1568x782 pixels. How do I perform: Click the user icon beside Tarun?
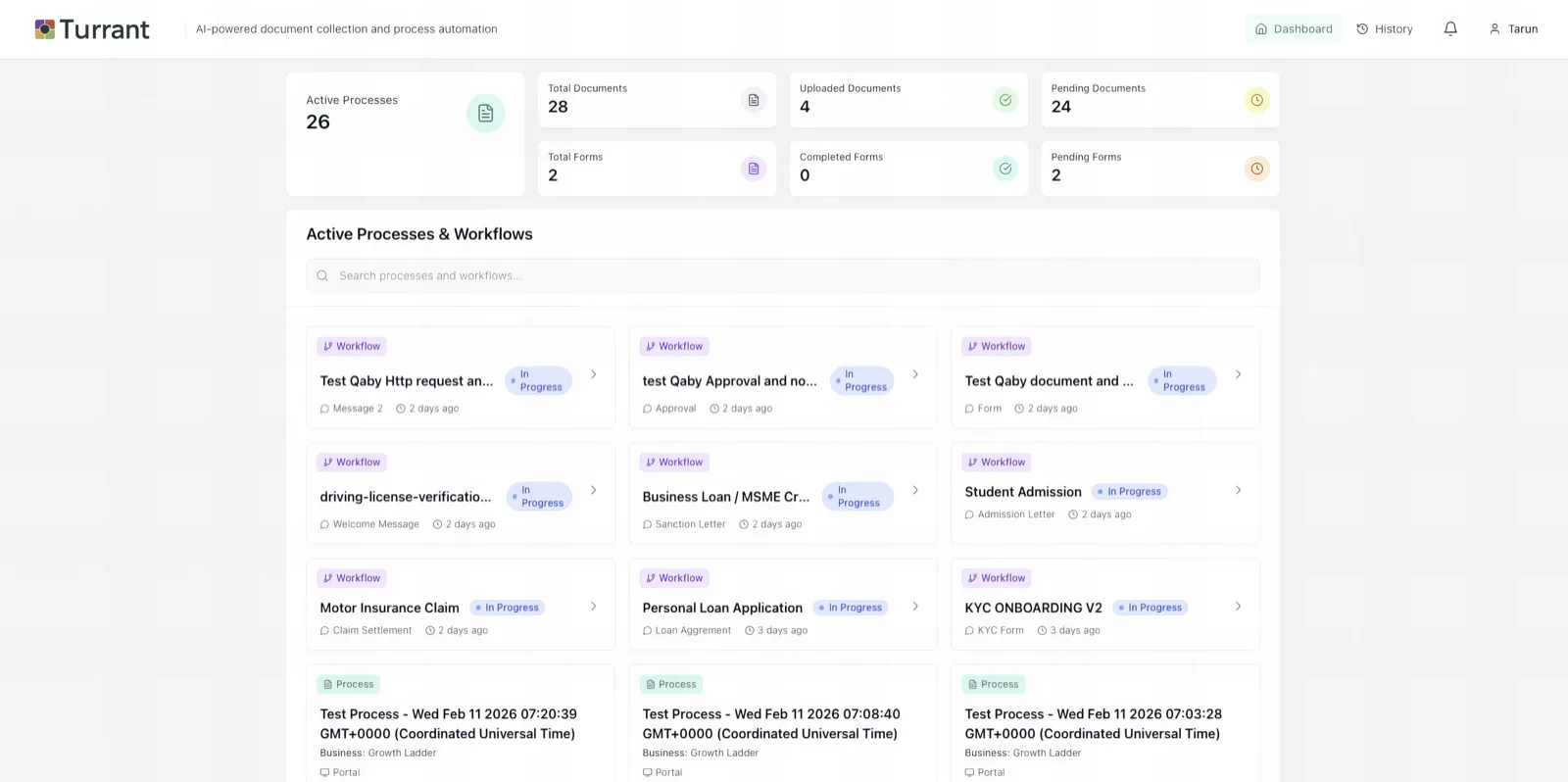pyautogui.click(x=1494, y=29)
